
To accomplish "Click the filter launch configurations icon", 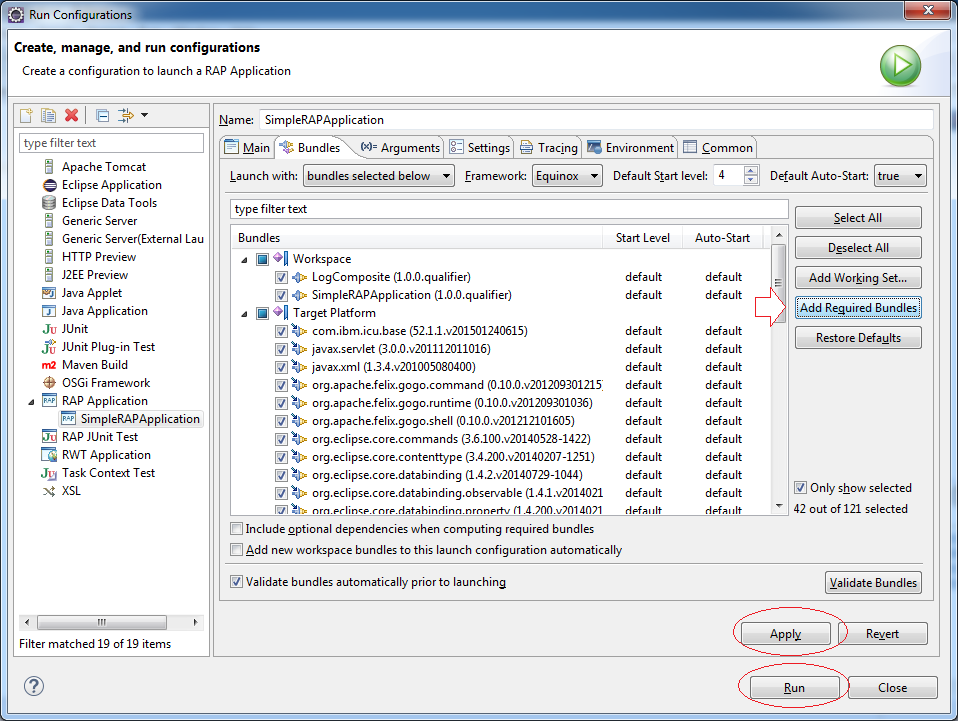I will tap(126, 115).
